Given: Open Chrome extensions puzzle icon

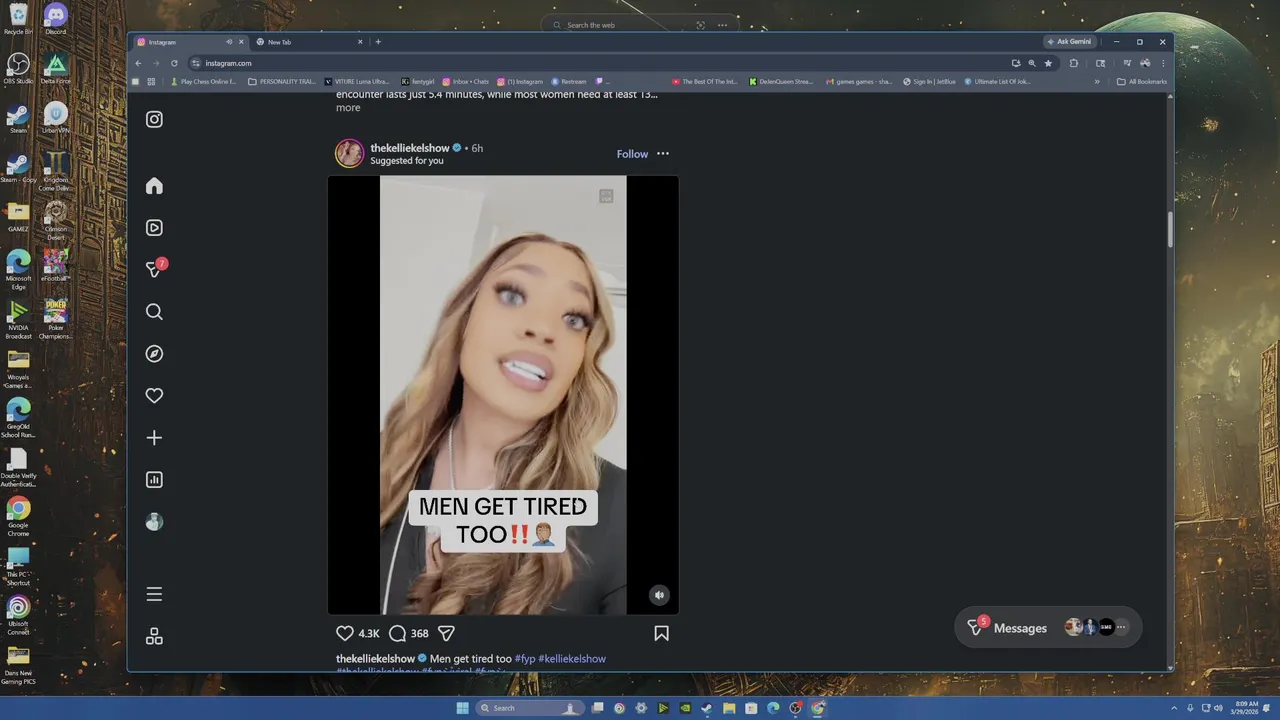Looking at the screenshot, I should (1074, 63).
